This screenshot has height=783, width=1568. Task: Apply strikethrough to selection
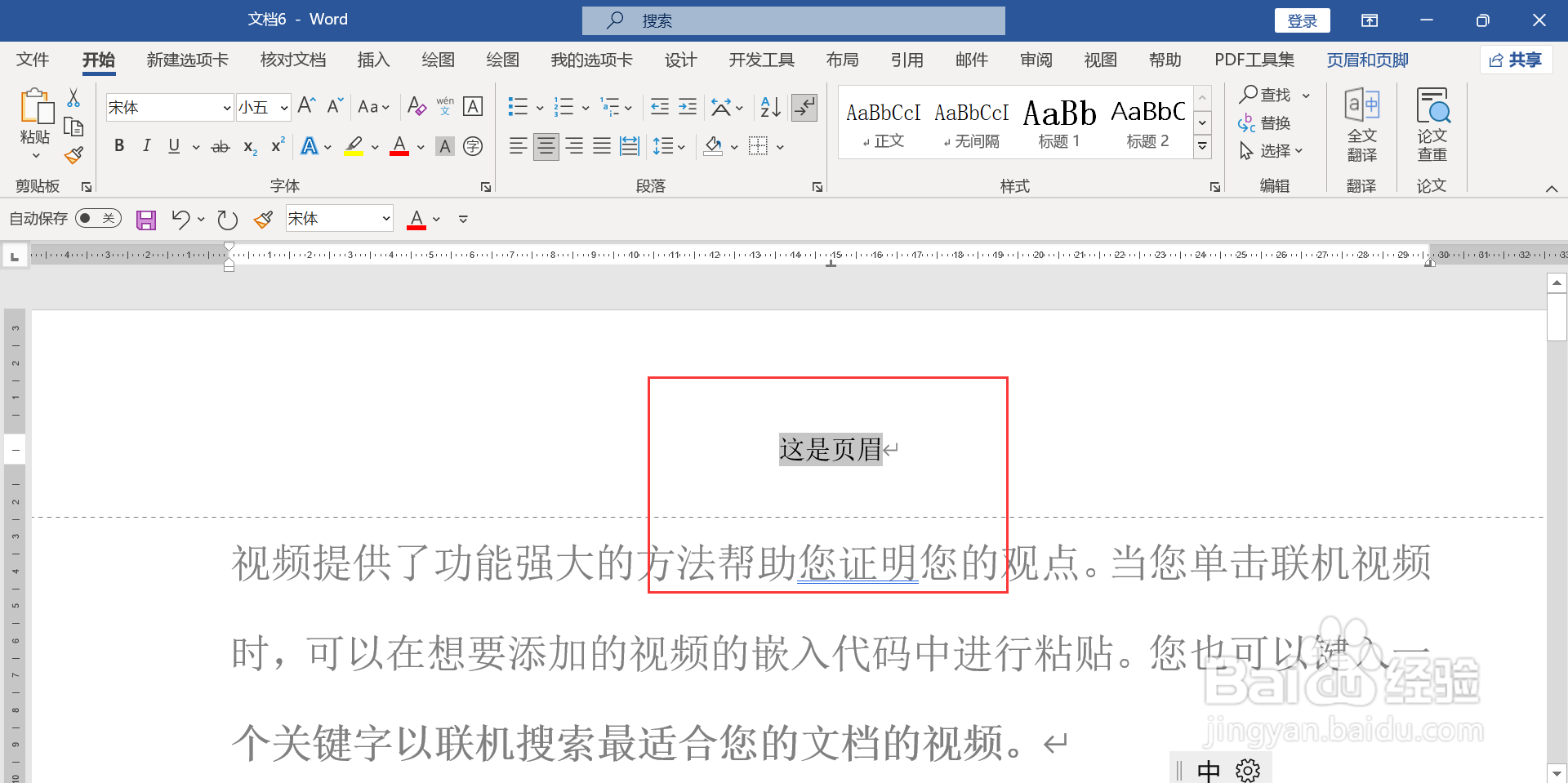[219, 146]
